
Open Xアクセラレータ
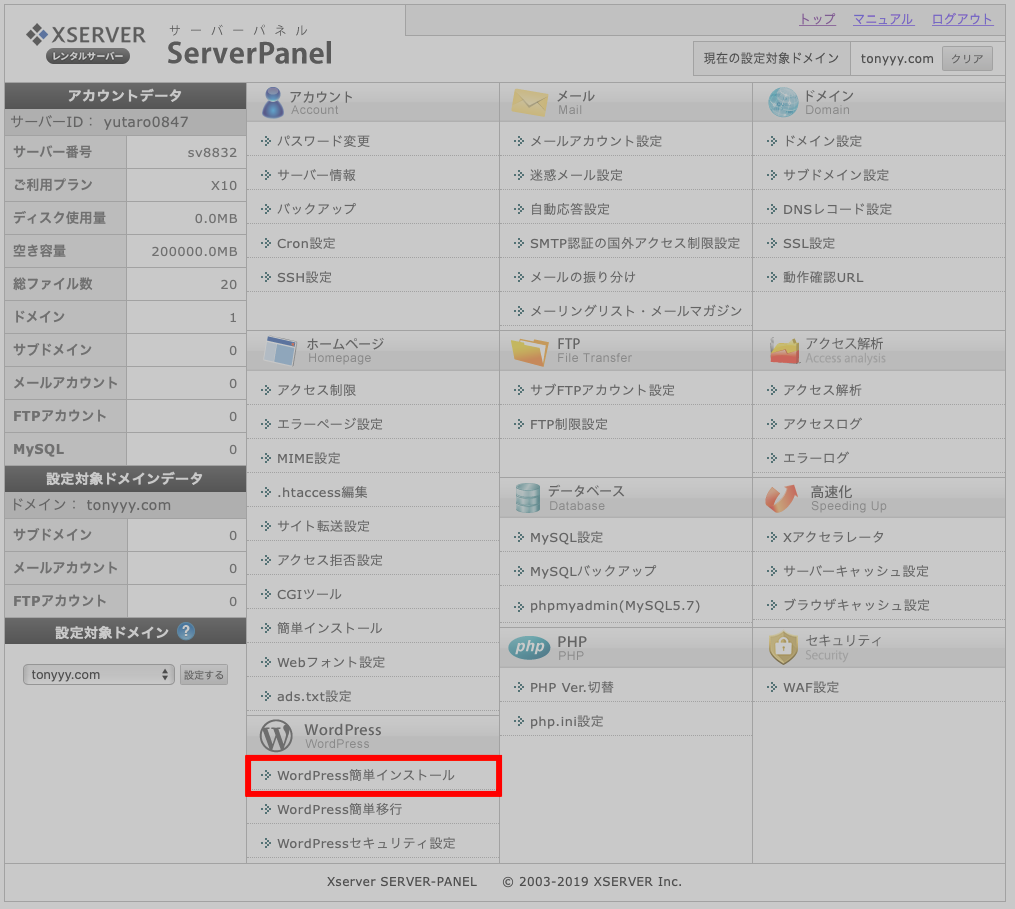tap(833, 537)
